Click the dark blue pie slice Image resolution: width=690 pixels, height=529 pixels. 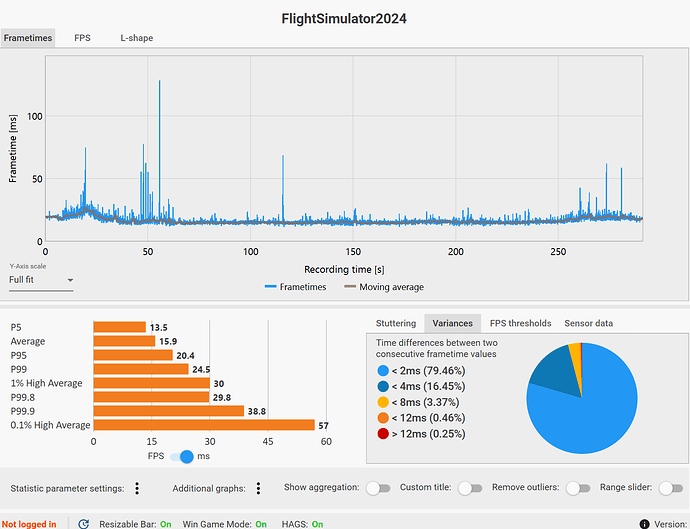[557, 372]
